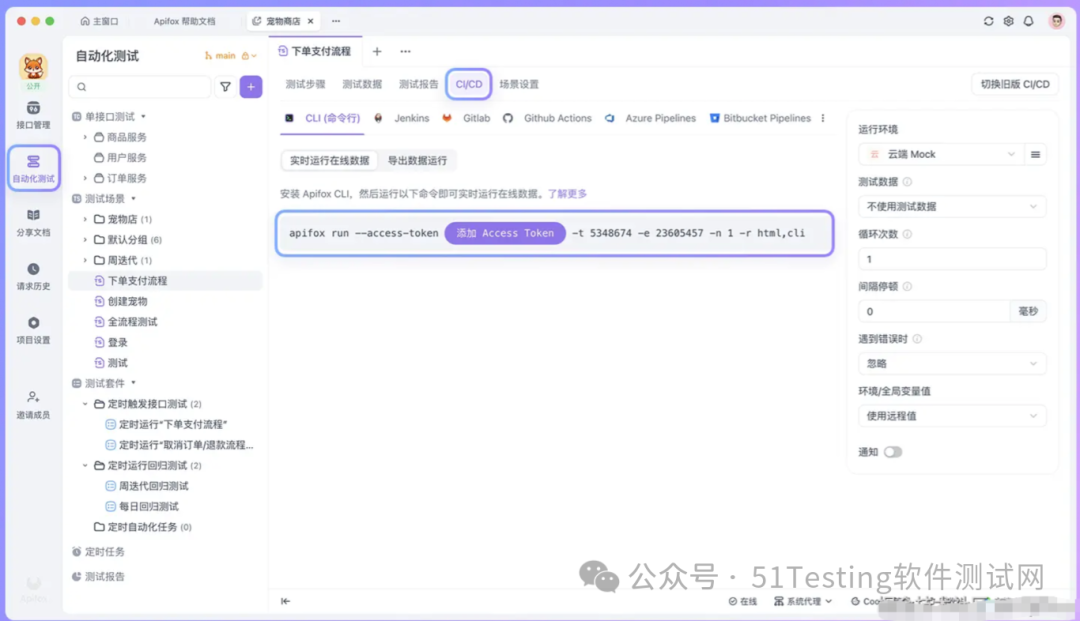Open 分享文档 in the sidebar
This screenshot has height=621, width=1080.
click(x=33, y=222)
